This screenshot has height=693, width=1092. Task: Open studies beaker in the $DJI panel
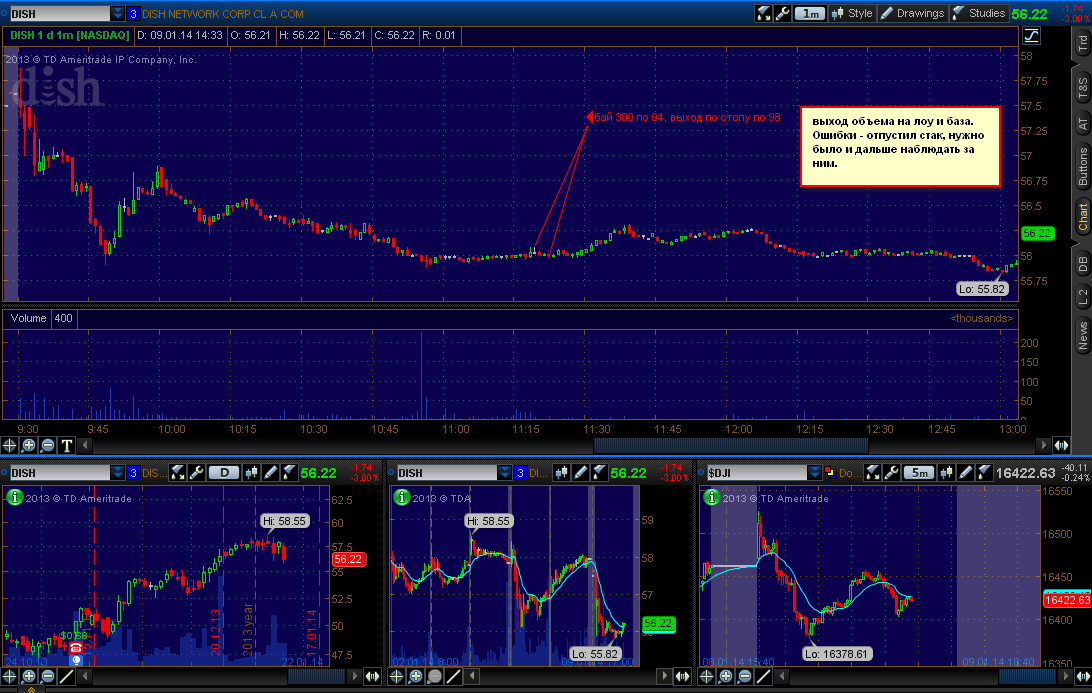[984, 473]
